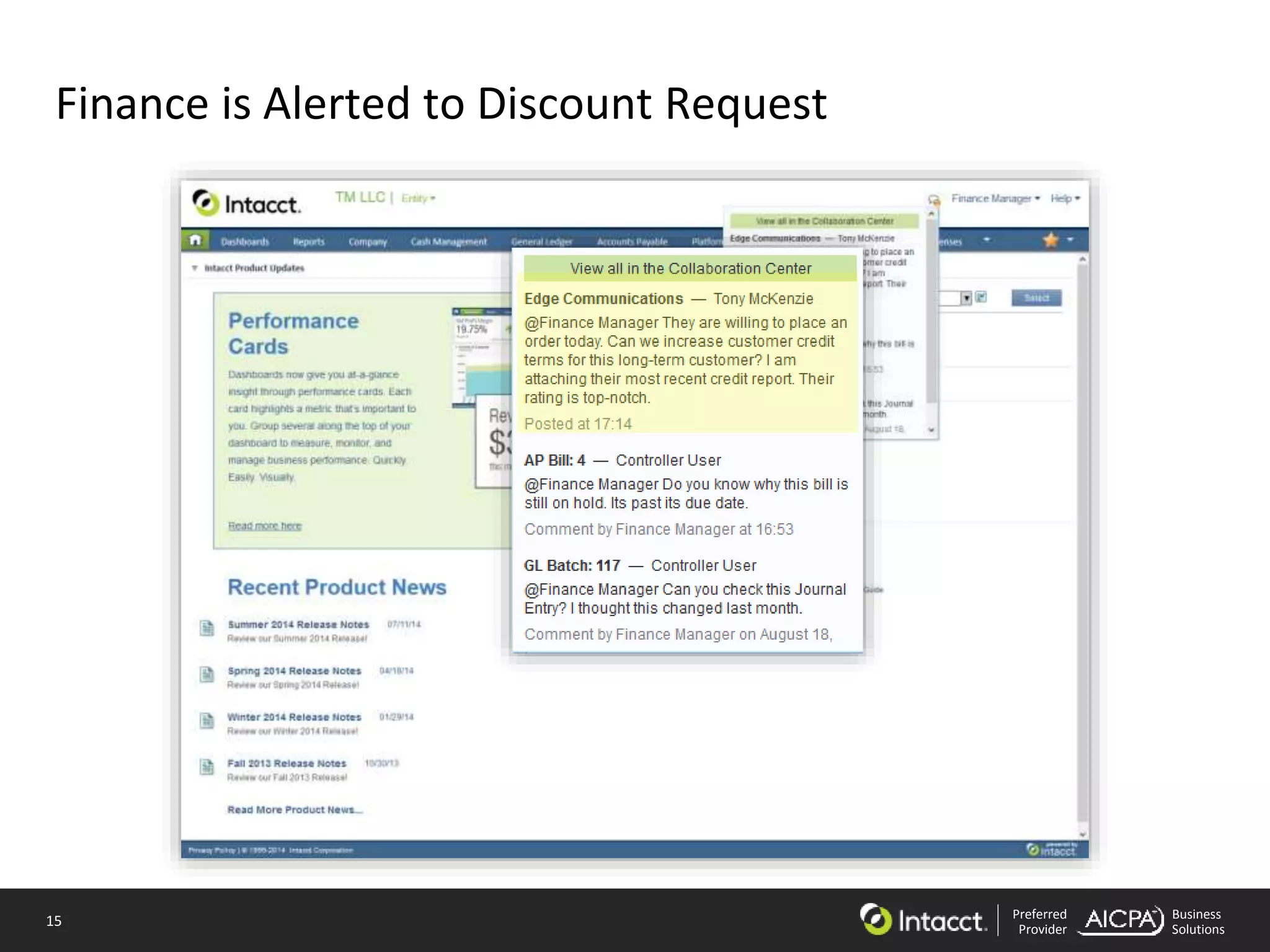
Task: Open the Accounts Payable menu
Action: point(632,242)
